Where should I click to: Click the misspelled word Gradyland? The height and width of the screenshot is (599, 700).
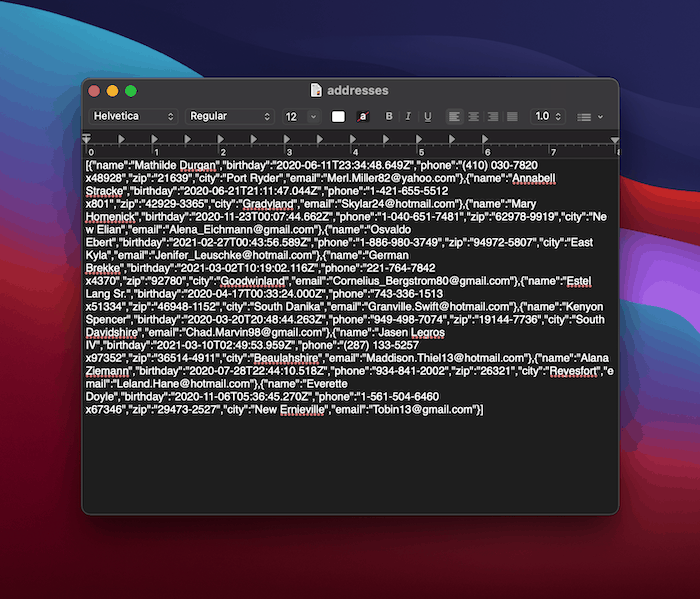[269, 204]
